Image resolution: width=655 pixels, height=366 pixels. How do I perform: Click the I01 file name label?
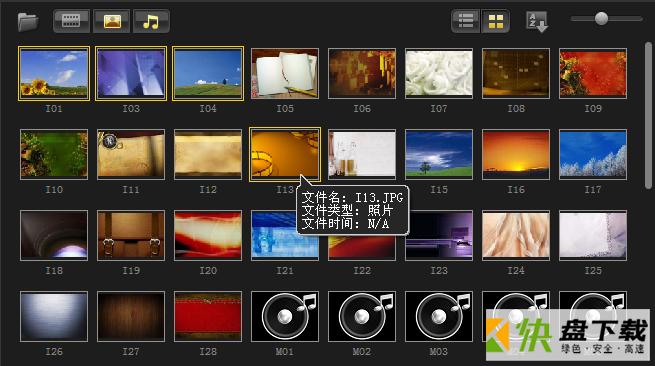(x=54, y=109)
